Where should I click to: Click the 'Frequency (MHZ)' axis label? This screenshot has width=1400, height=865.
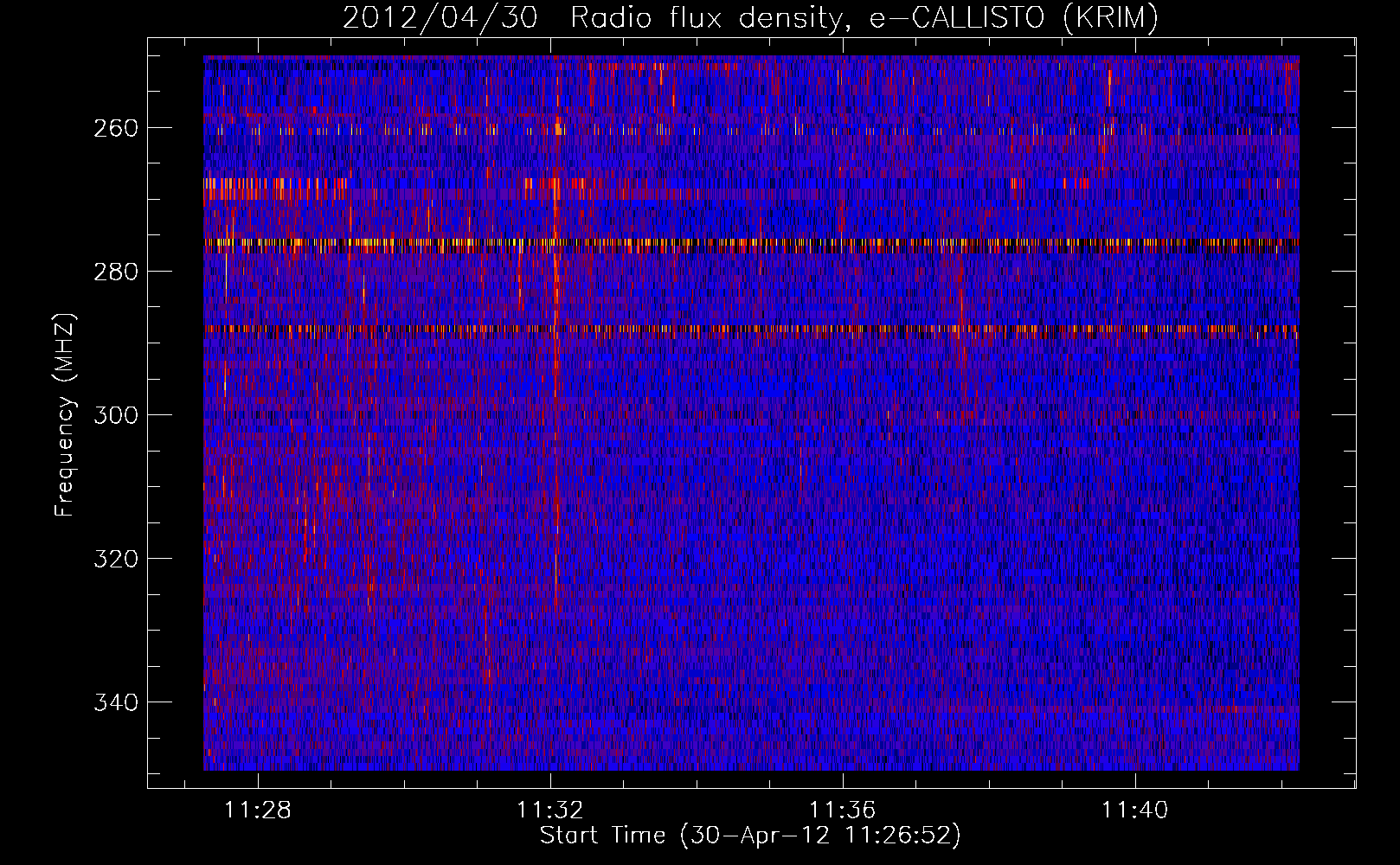pyautogui.click(x=65, y=414)
